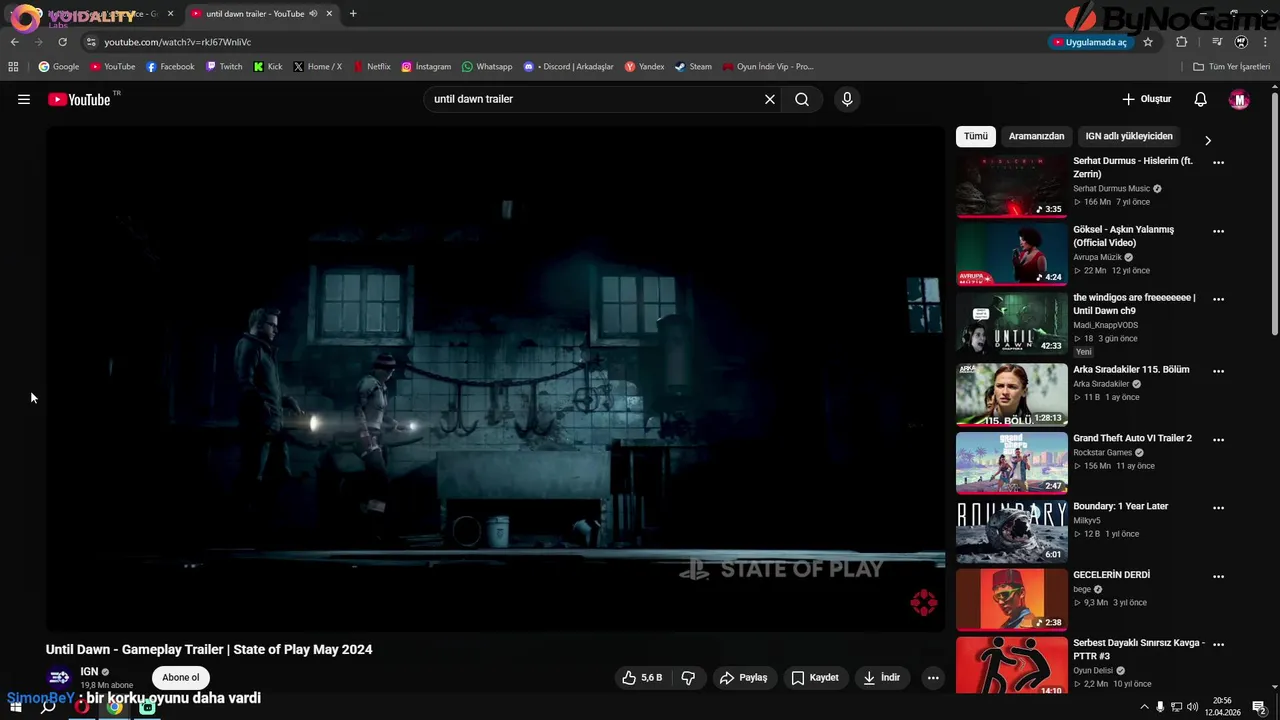This screenshot has height=720, width=1280.
Task: Click the video player frame
Action: click(x=495, y=378)
